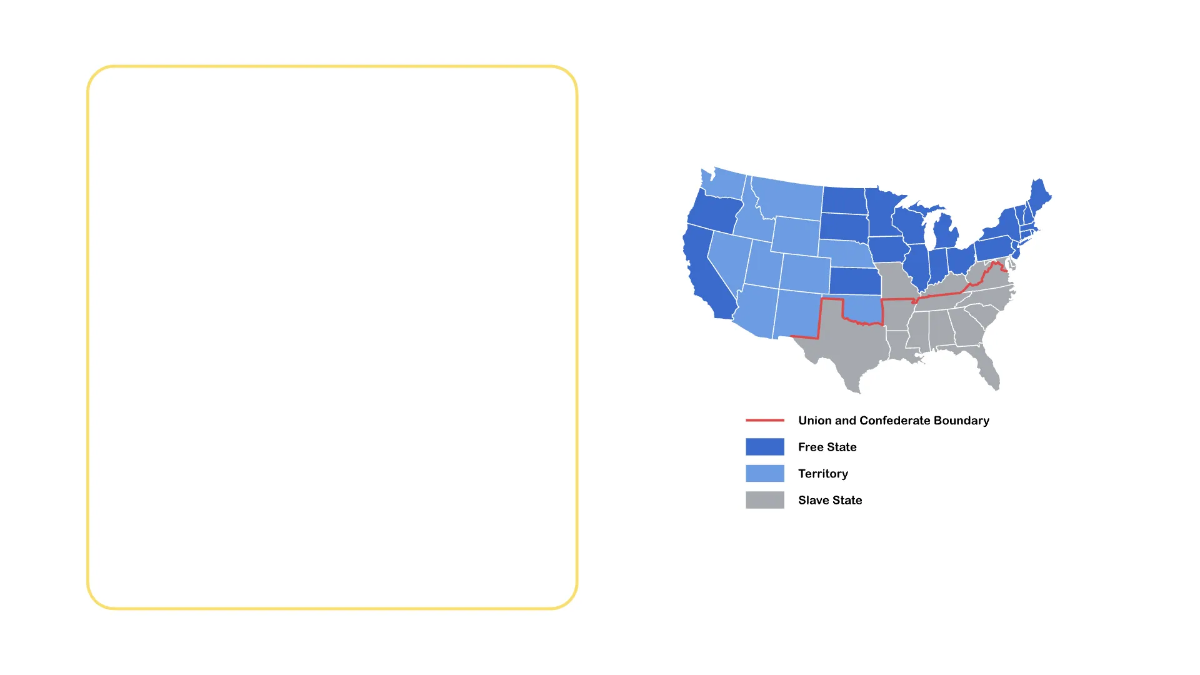This screenshot has width=1200, height=675.
Task: Click Texas on the map
Action: (x=850, y=350)
